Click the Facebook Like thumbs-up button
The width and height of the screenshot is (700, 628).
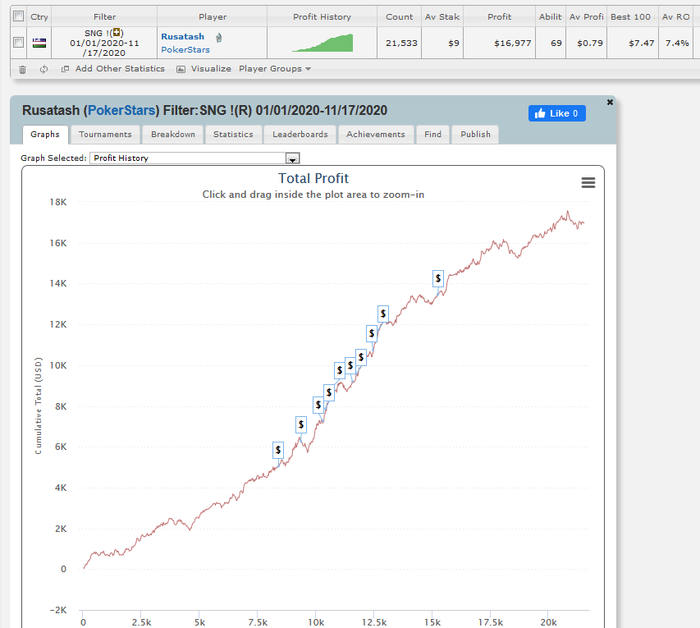pos(557,113)
